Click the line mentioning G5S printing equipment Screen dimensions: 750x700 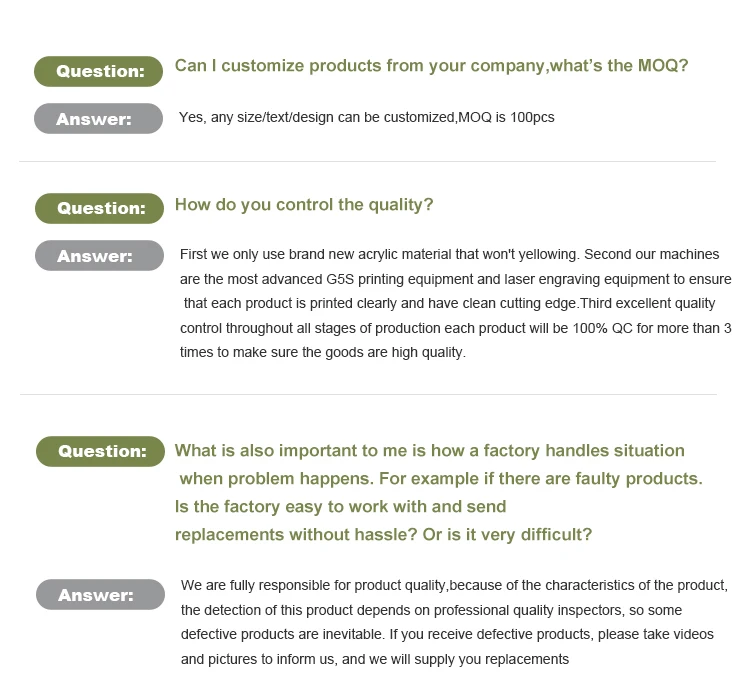(x=455, y=279)
